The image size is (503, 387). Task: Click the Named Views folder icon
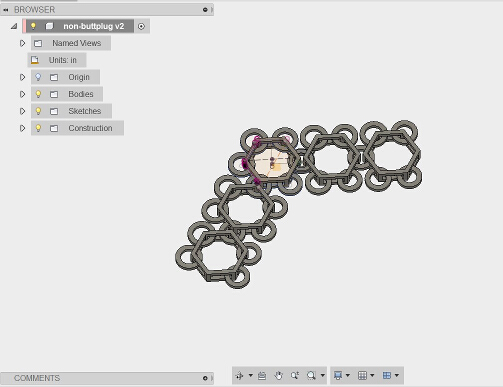click(x=38, y=43)
